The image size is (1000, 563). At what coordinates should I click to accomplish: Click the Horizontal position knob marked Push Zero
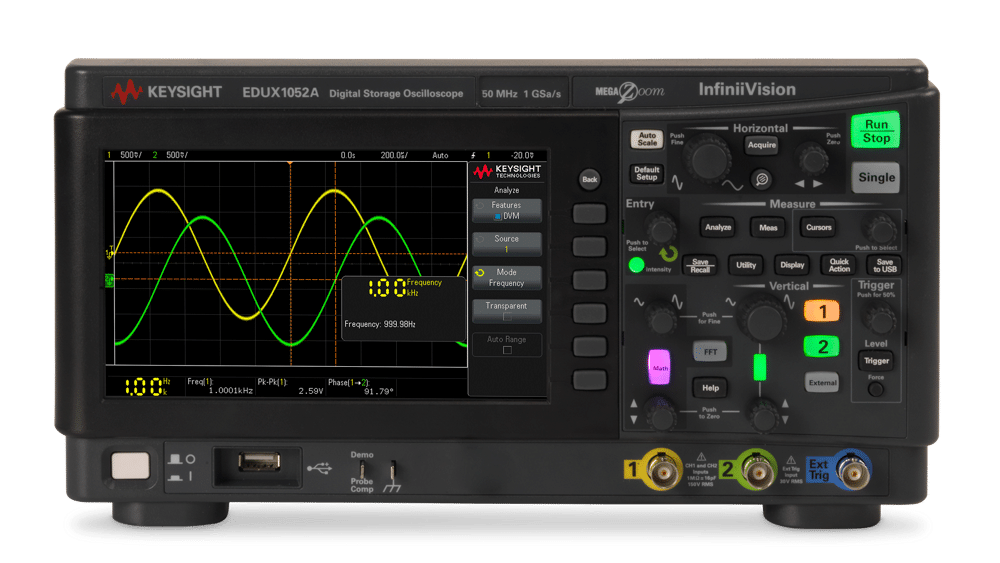tap(813, 160)
